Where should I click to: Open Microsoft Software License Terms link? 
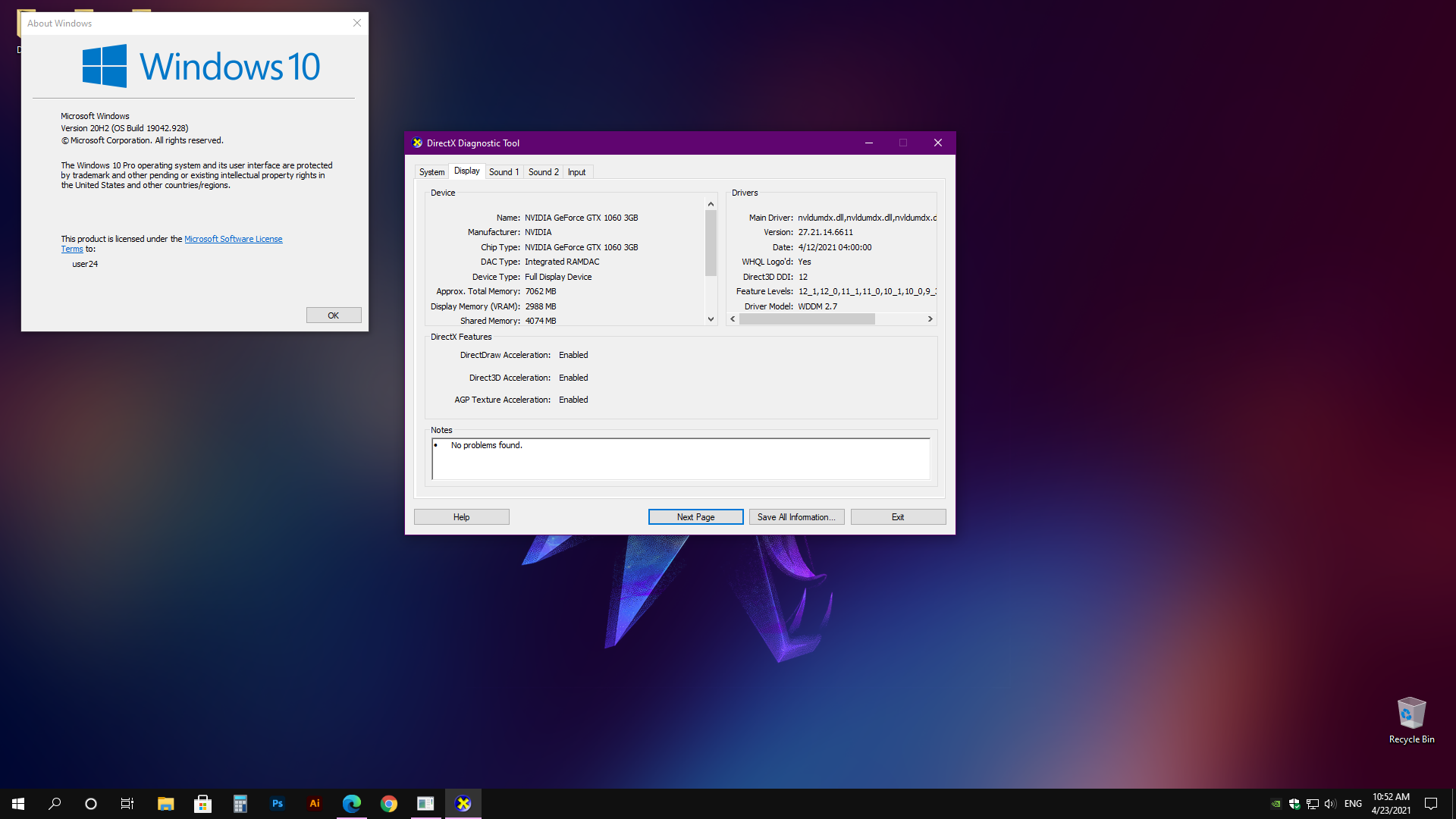[x=233, y=239]
